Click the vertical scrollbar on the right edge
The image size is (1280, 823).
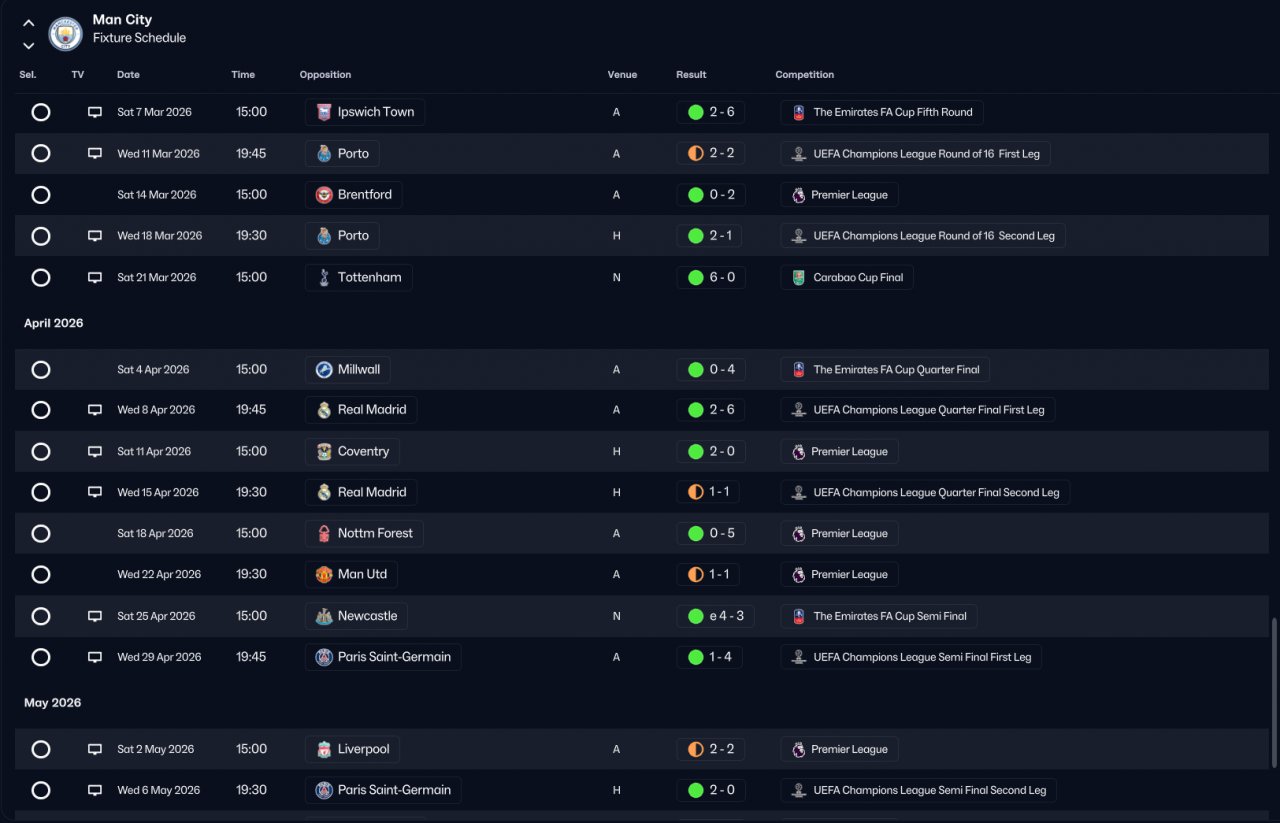1273,693
